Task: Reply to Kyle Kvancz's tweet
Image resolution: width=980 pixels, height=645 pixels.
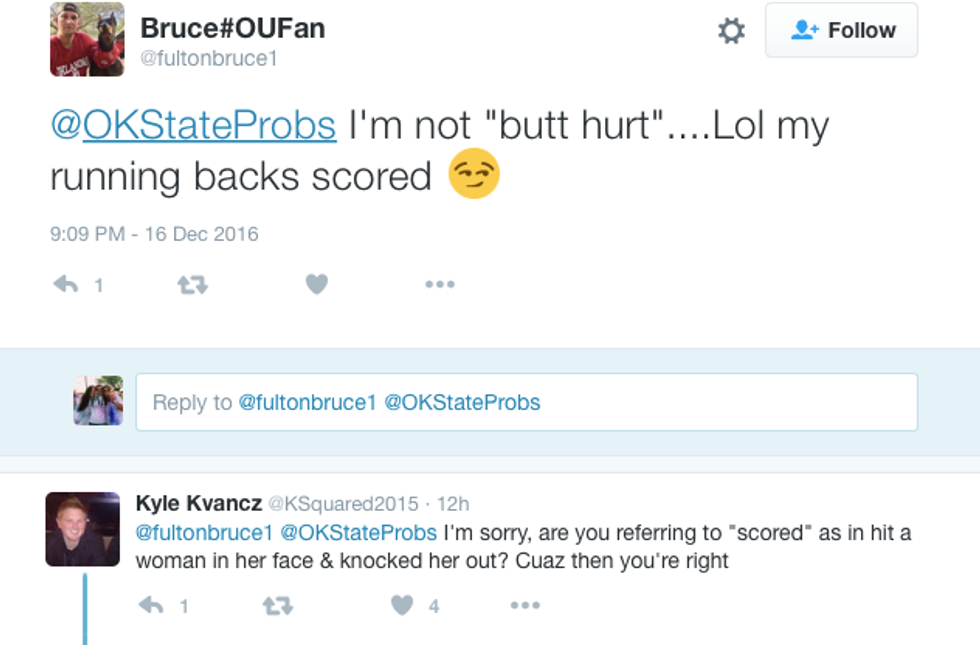Action: coord(150,605)
